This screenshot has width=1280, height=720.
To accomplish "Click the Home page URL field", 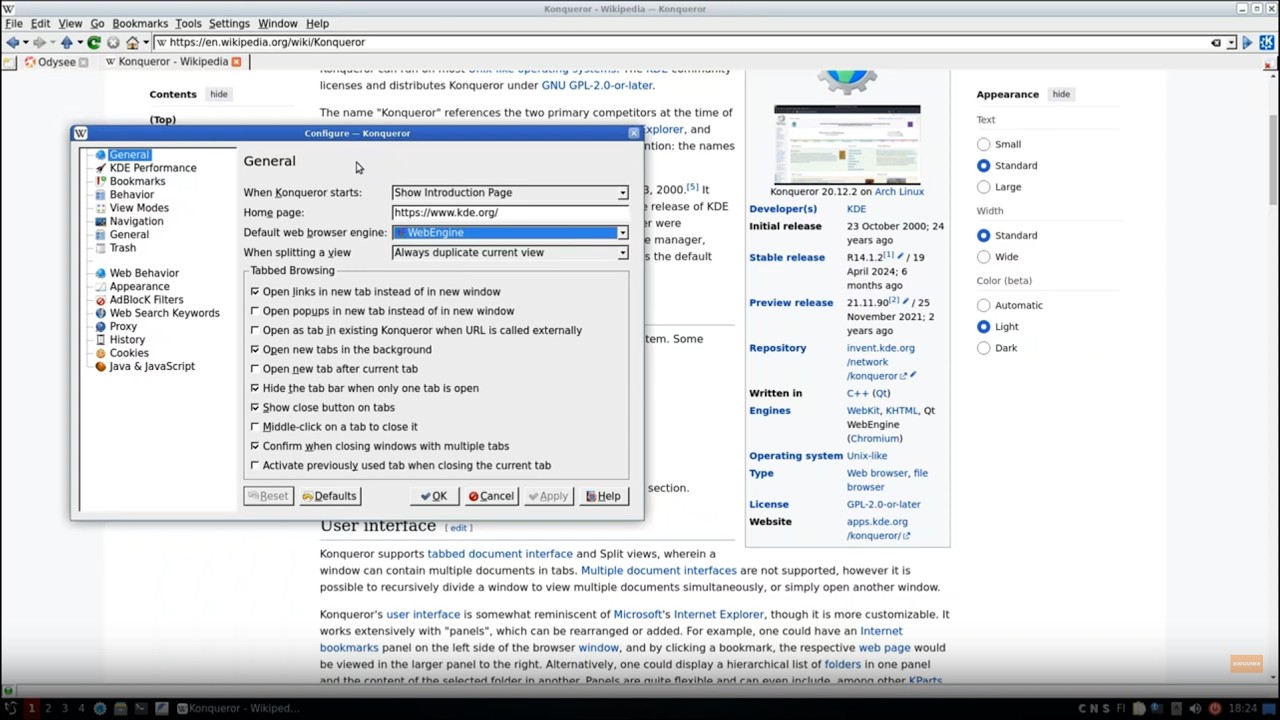I will tap(510, 213).
